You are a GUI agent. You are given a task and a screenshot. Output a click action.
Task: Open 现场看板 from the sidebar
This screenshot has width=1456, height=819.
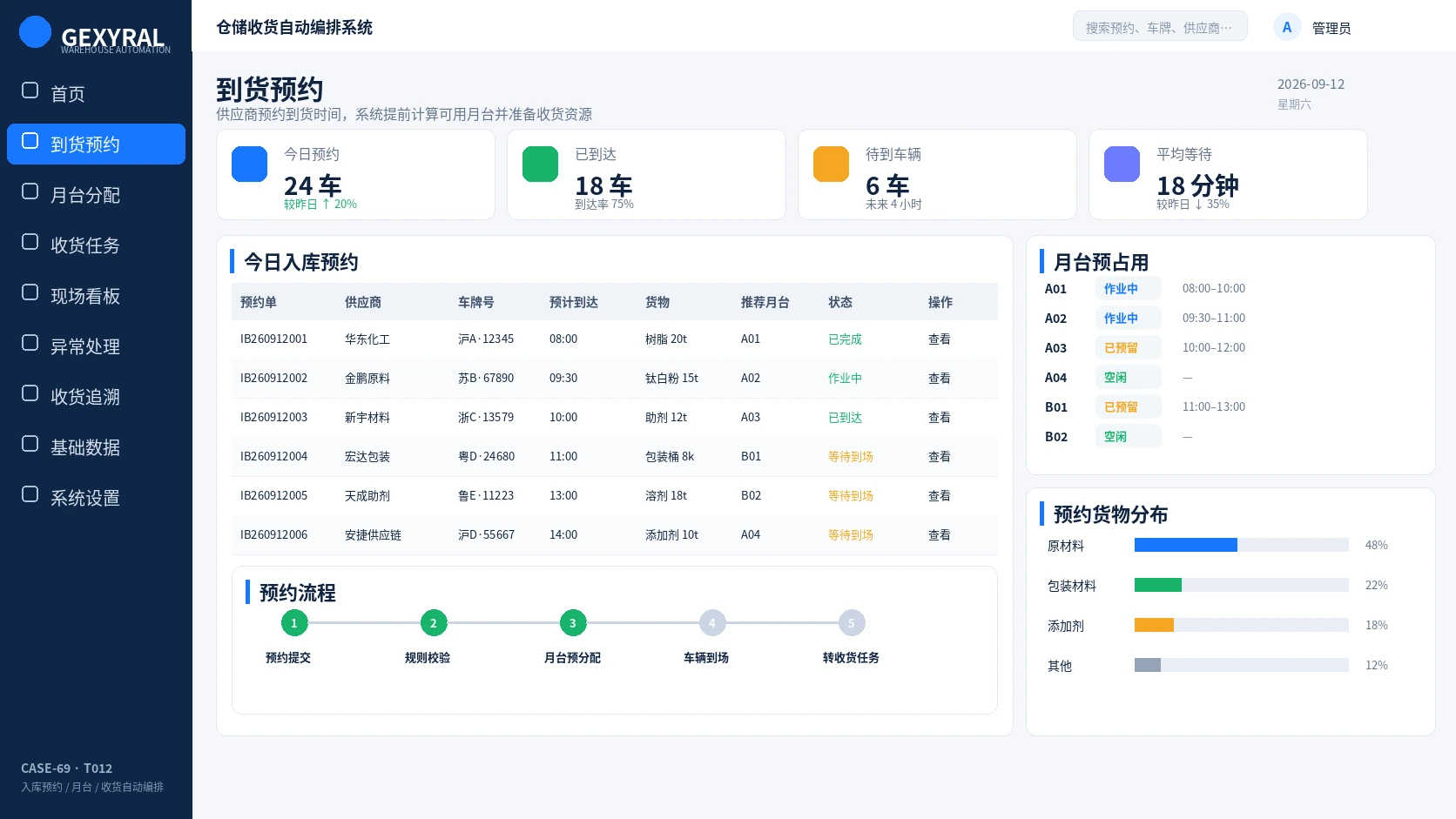coord(96,296)
